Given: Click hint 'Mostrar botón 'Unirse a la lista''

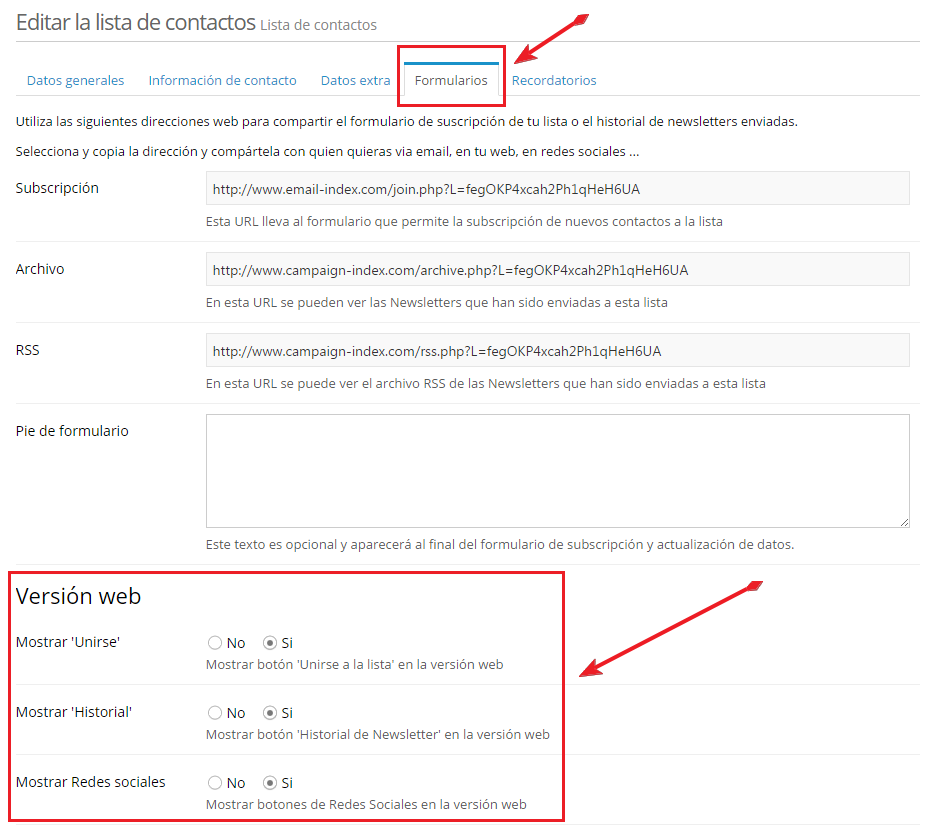Looking at the screenshot, I should pyautogui.click(x=354, y=665).
